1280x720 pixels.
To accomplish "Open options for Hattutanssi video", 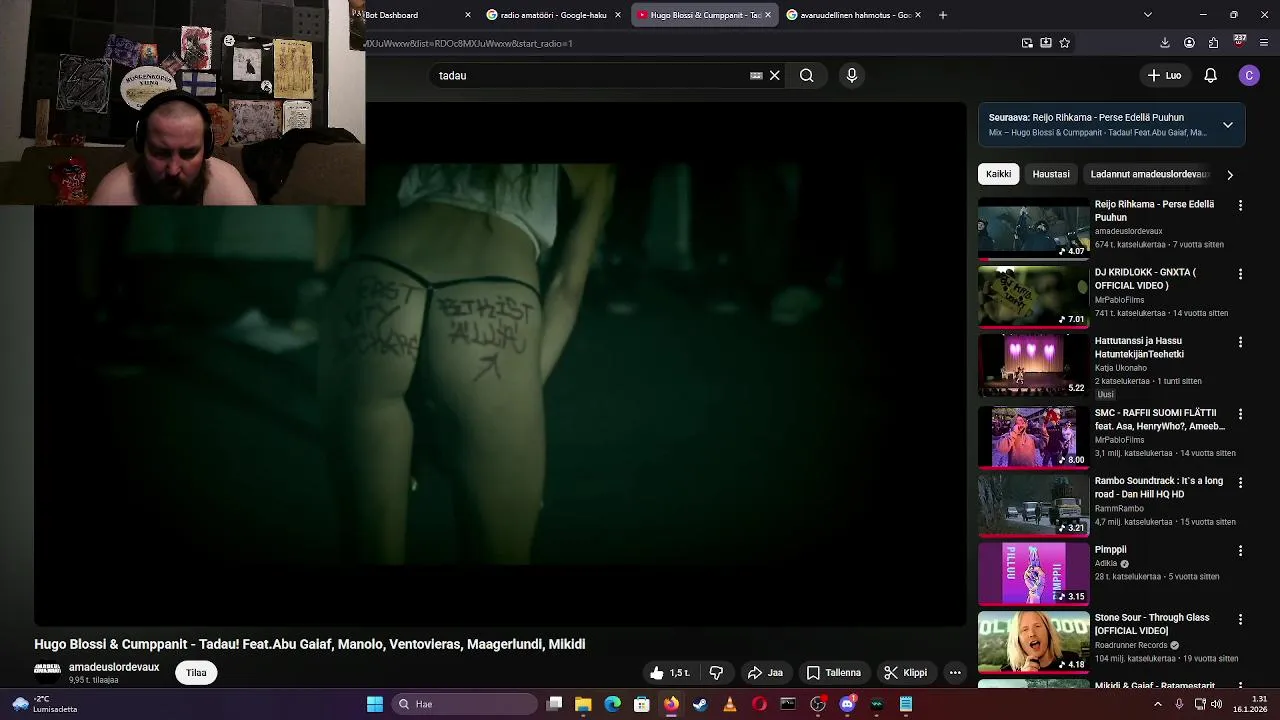I will [x=1240, y=342].
